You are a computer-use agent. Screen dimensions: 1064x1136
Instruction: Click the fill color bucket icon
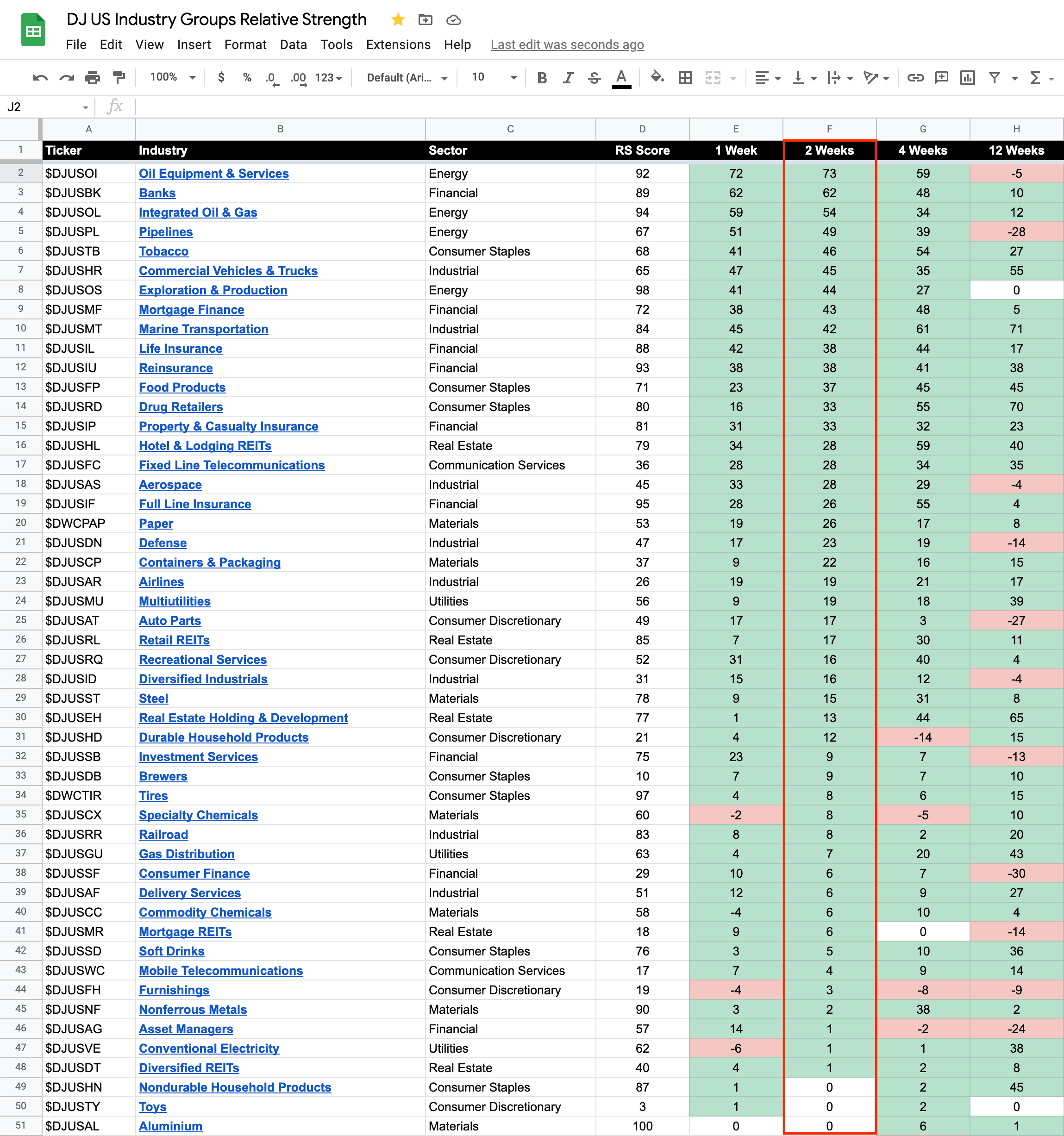point(657,77)
